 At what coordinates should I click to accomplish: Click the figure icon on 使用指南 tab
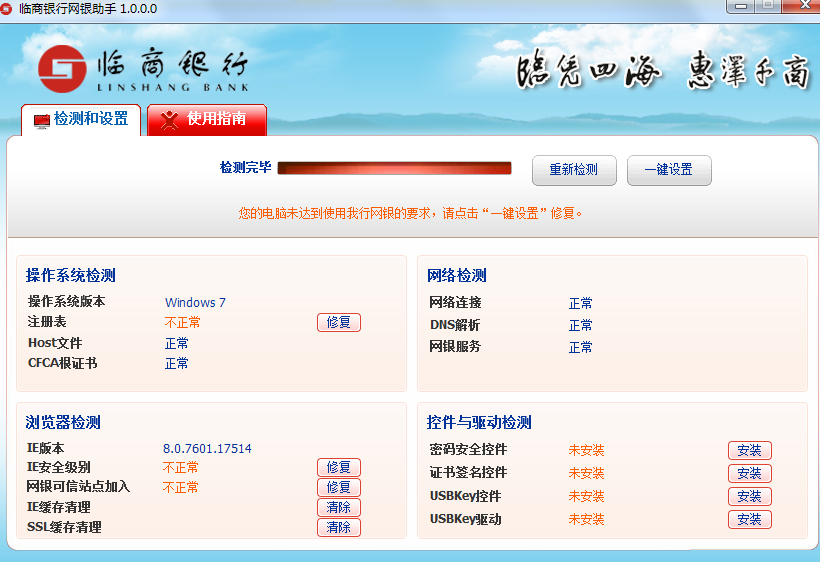tap(169, 120)
